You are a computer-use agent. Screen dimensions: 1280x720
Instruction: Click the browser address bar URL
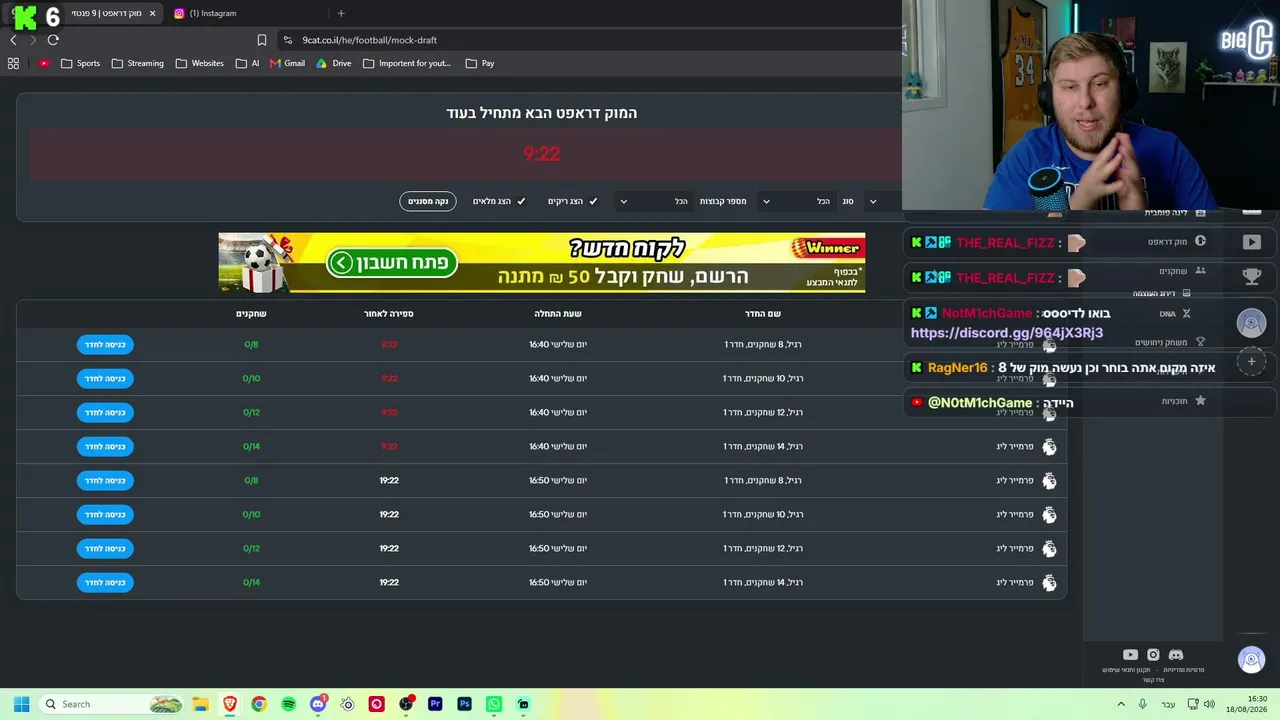coord(370,40)
